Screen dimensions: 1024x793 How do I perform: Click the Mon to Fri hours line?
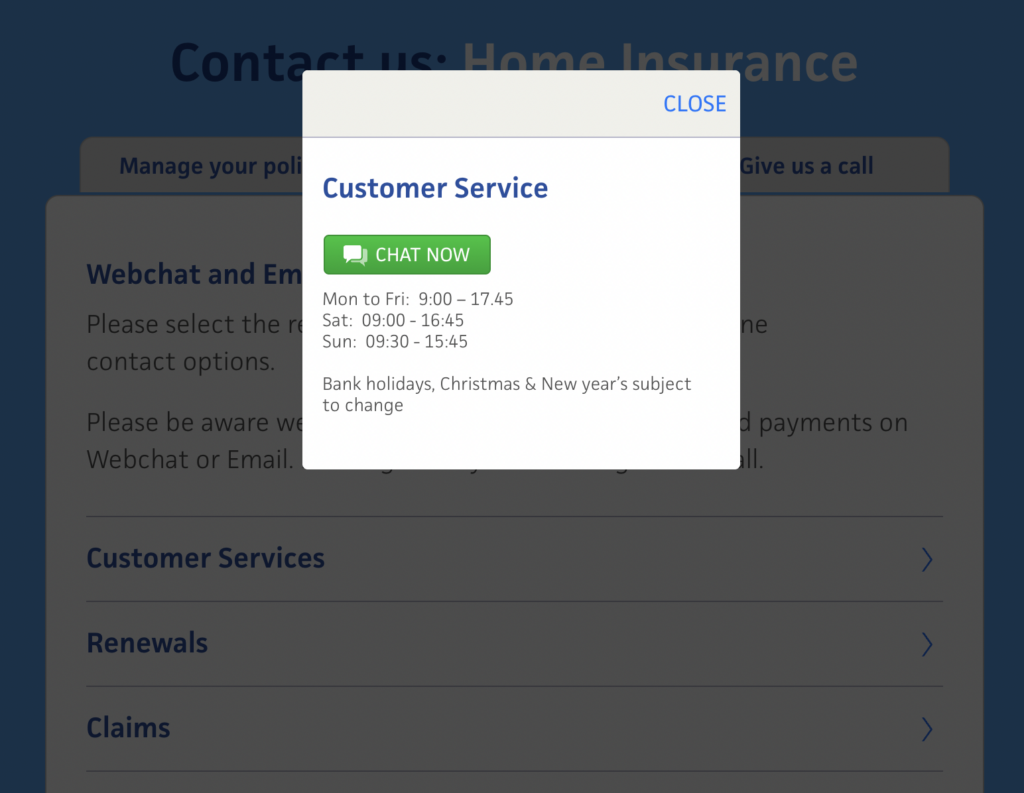pos(418,299)
